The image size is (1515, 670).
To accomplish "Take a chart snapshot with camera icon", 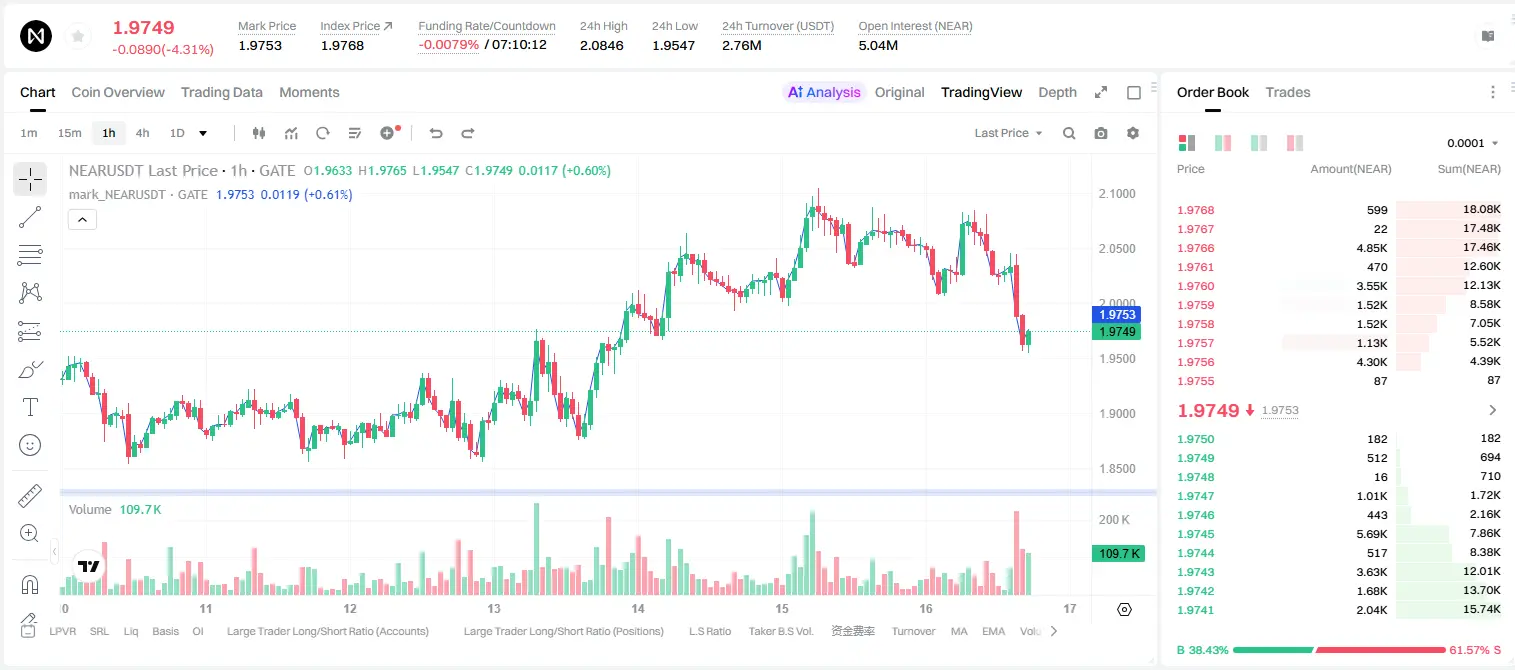I will coord(1101,133).
